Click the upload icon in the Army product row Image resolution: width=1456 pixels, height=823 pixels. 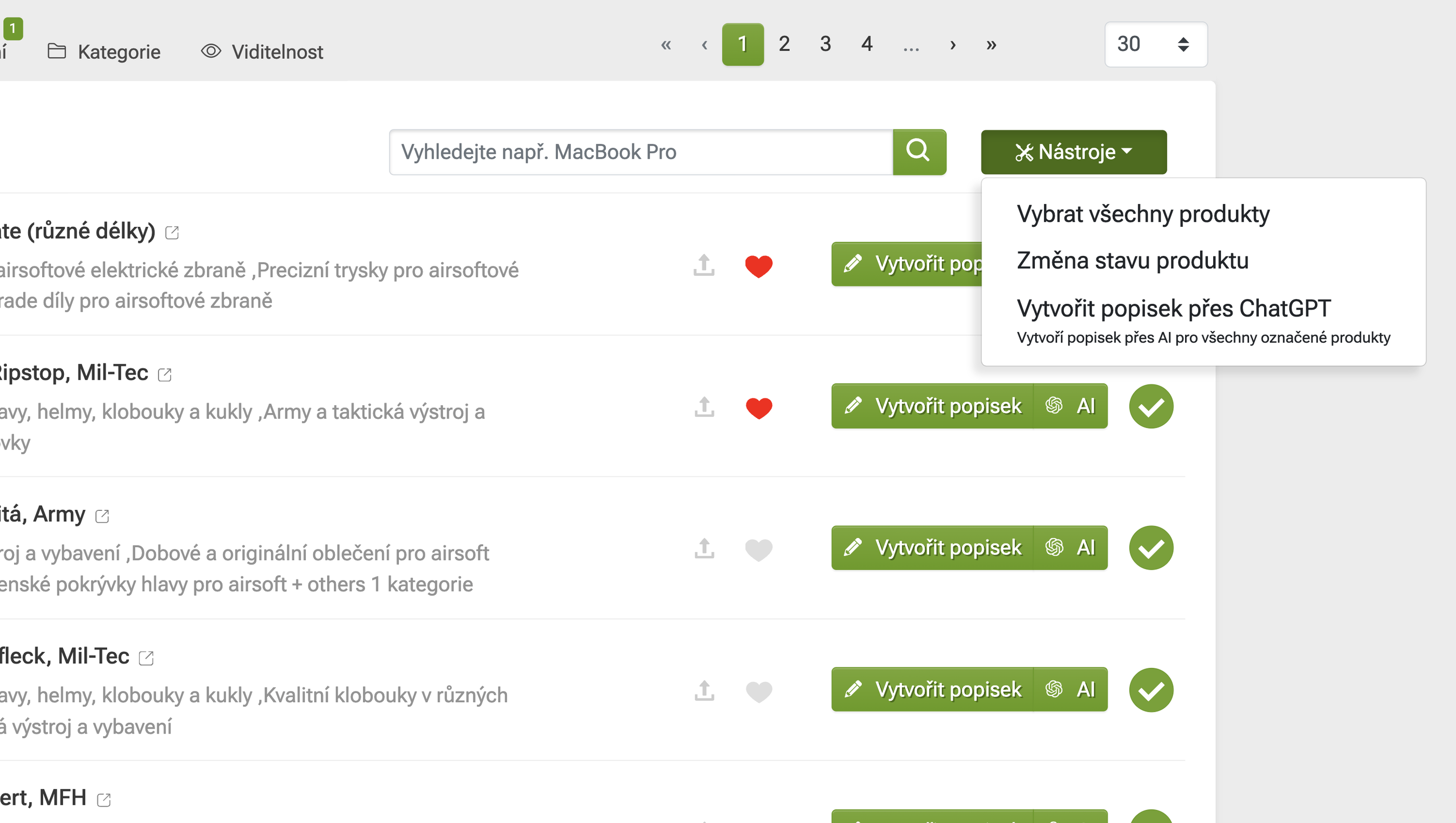click(x=704, y=548)
